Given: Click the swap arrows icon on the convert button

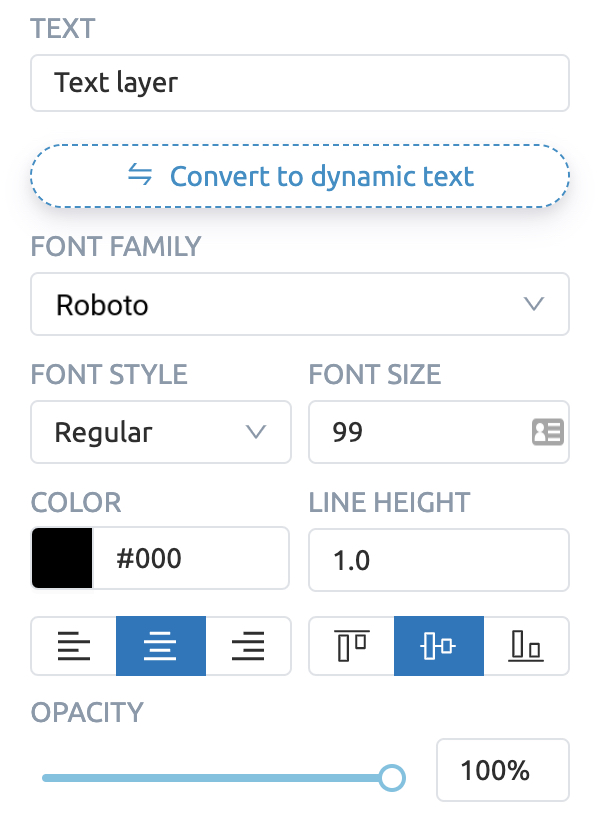Looking at the screenshot, I should (140, 174).
